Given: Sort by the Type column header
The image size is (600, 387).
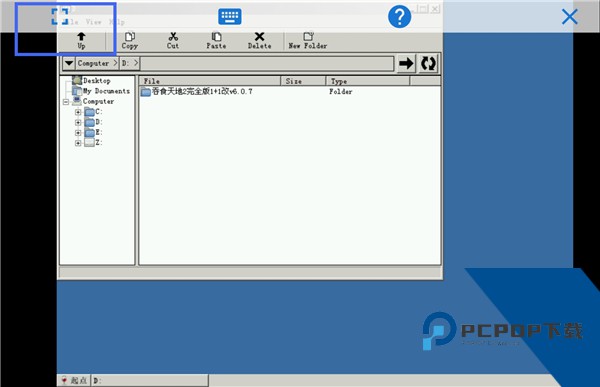Looking at the screenshot, I should coord(368,81).
